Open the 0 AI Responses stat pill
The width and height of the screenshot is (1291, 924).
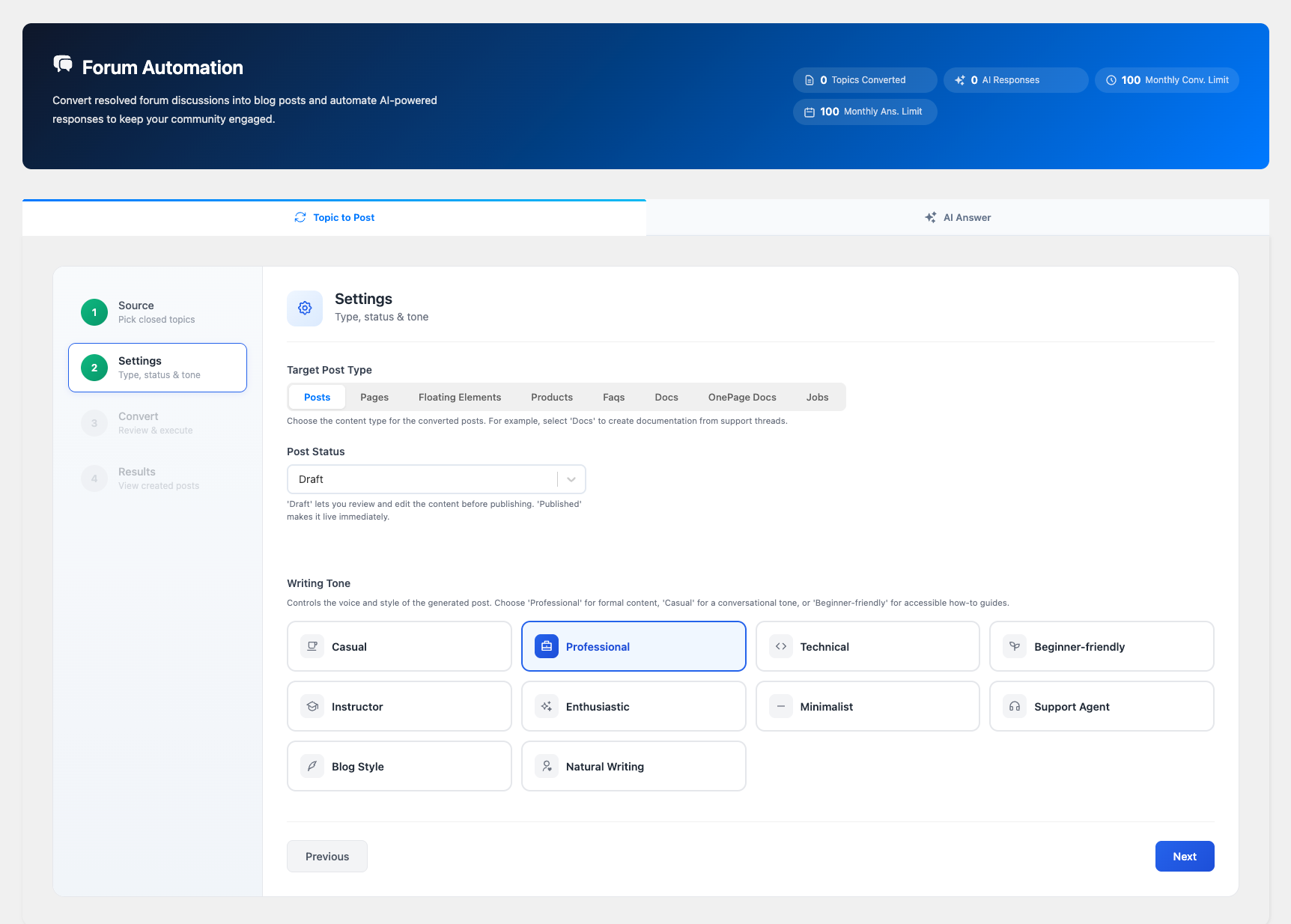(1015, 80)
